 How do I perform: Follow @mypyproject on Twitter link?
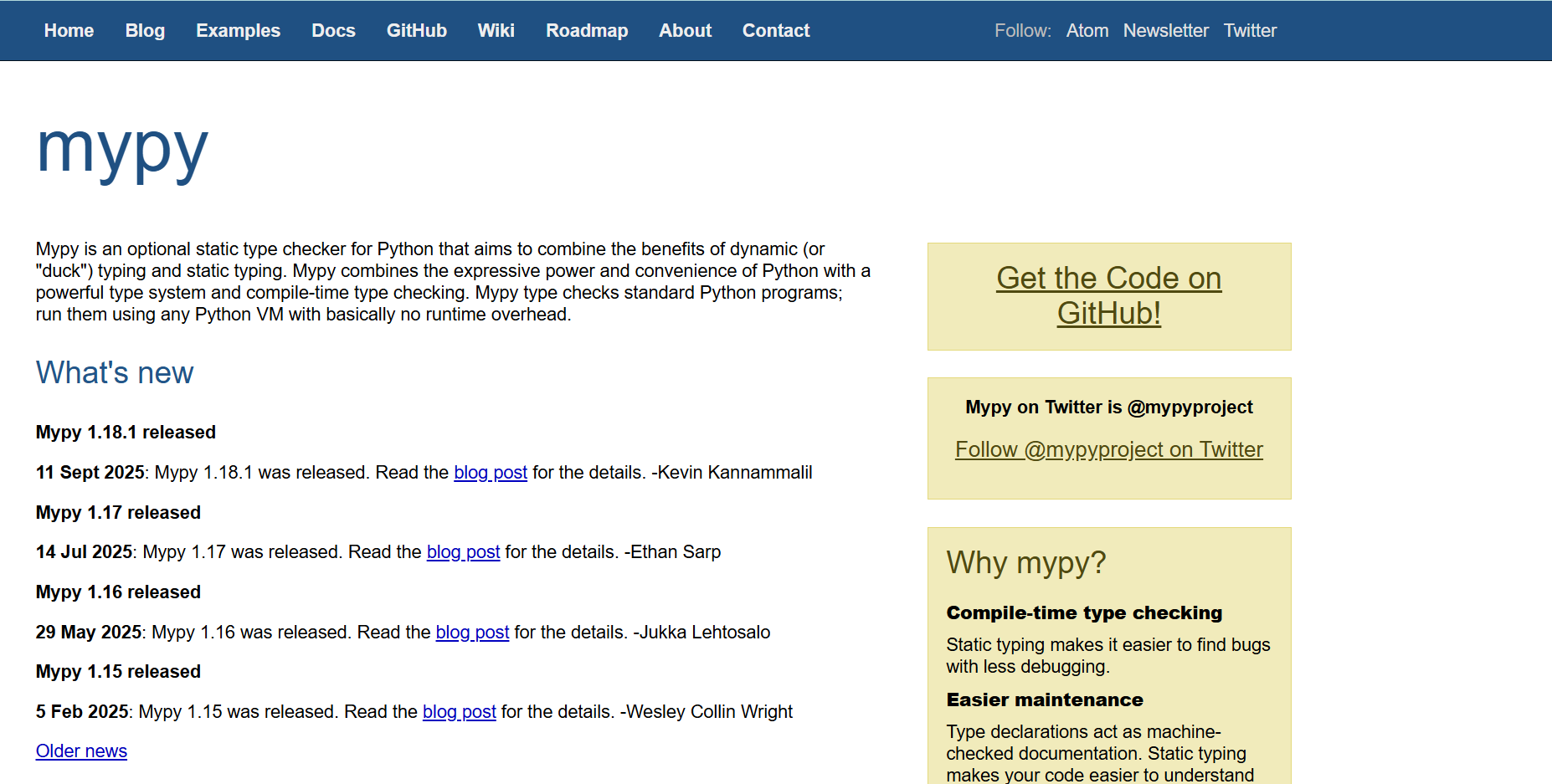click(x=1108, y=449)
